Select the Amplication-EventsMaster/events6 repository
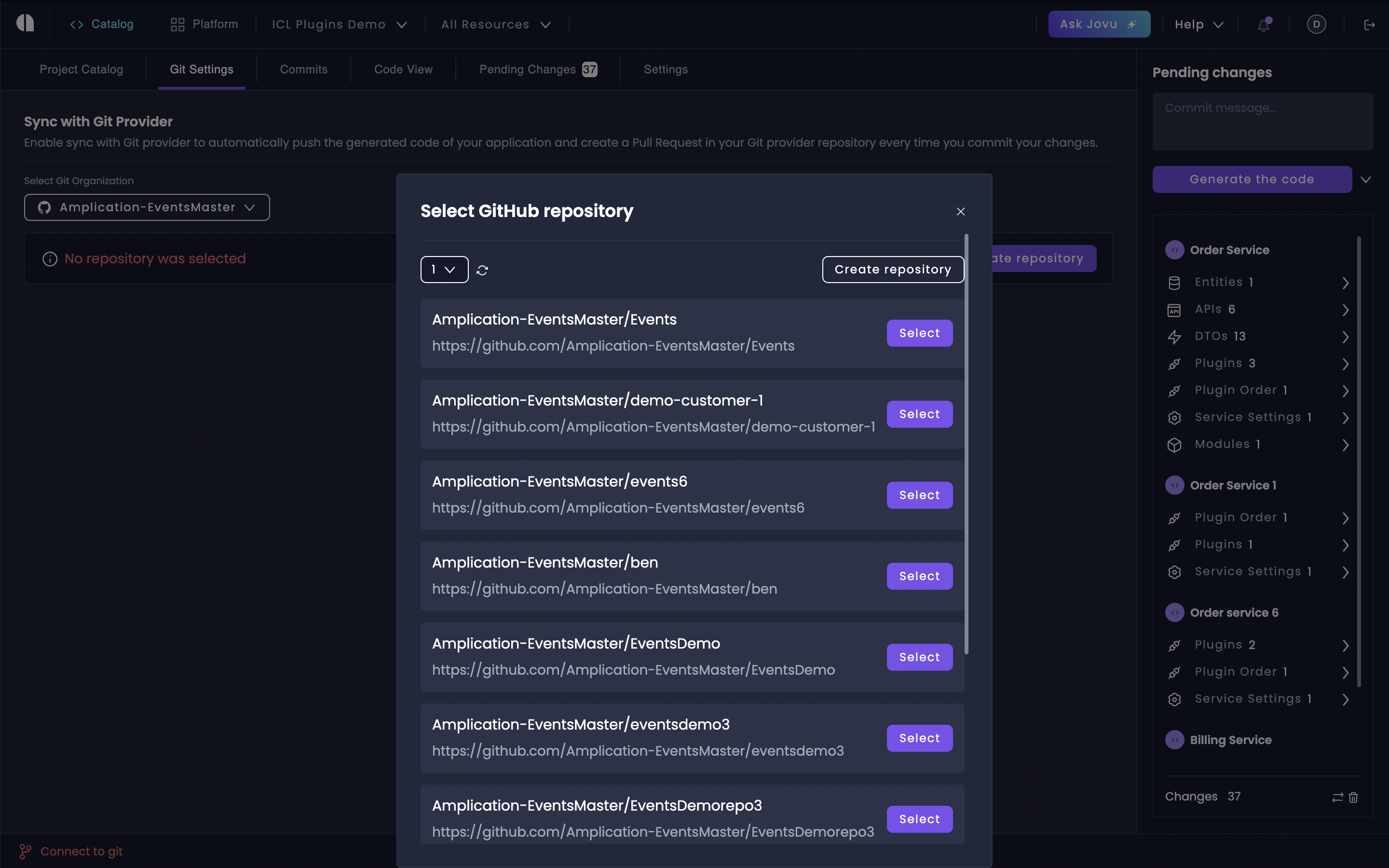1389x868 pixels. pos(919,495)
